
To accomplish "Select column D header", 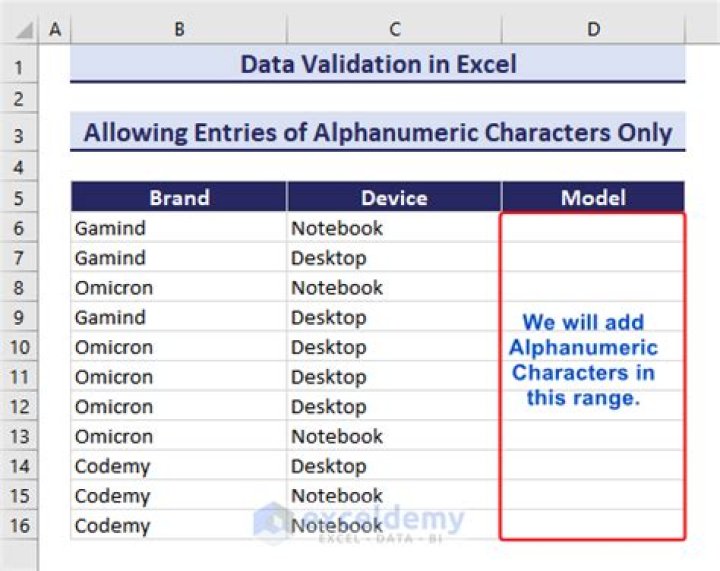I will pyautogui.click(x=593, y=30).
